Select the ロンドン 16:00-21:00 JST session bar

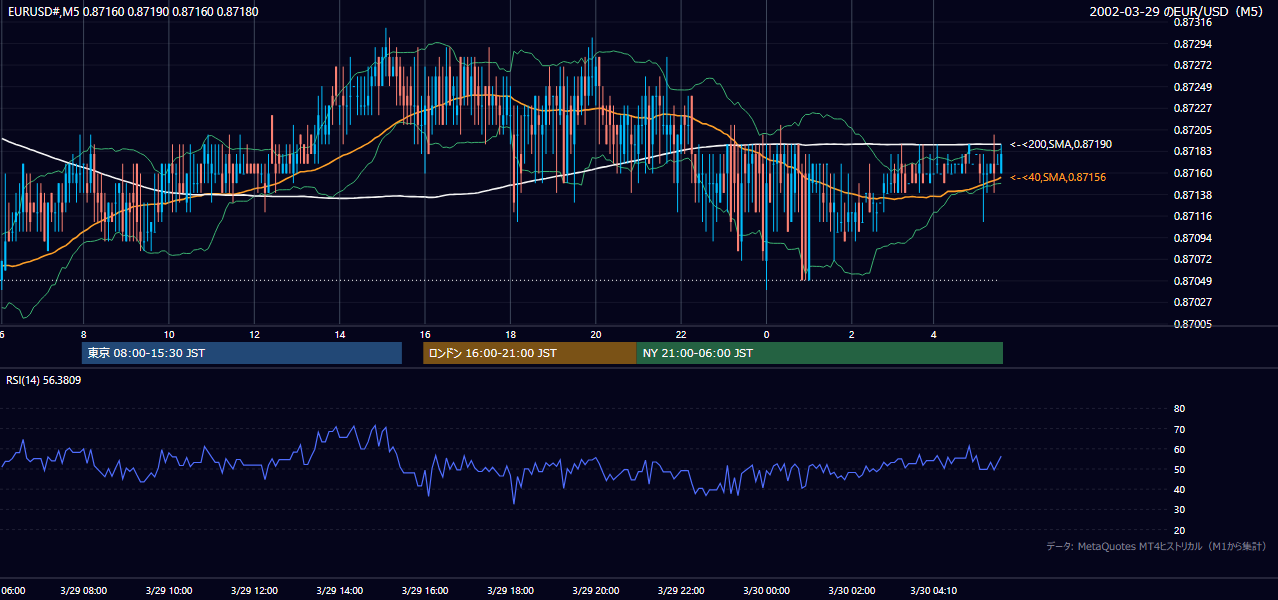coord(529,353)
